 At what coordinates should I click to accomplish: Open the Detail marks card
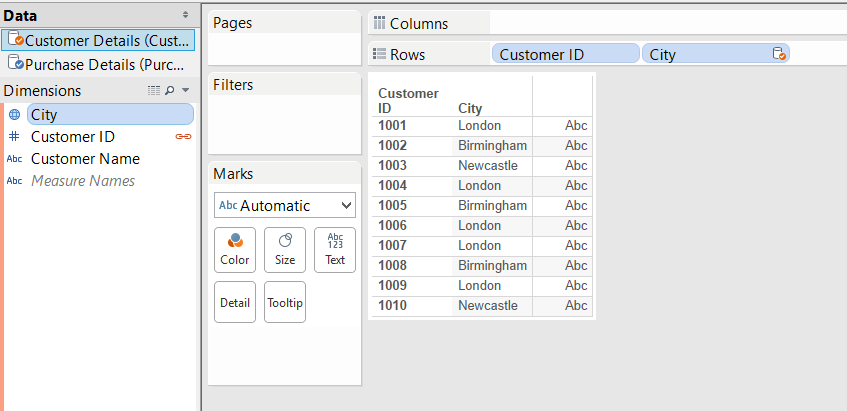click(234, 302)
